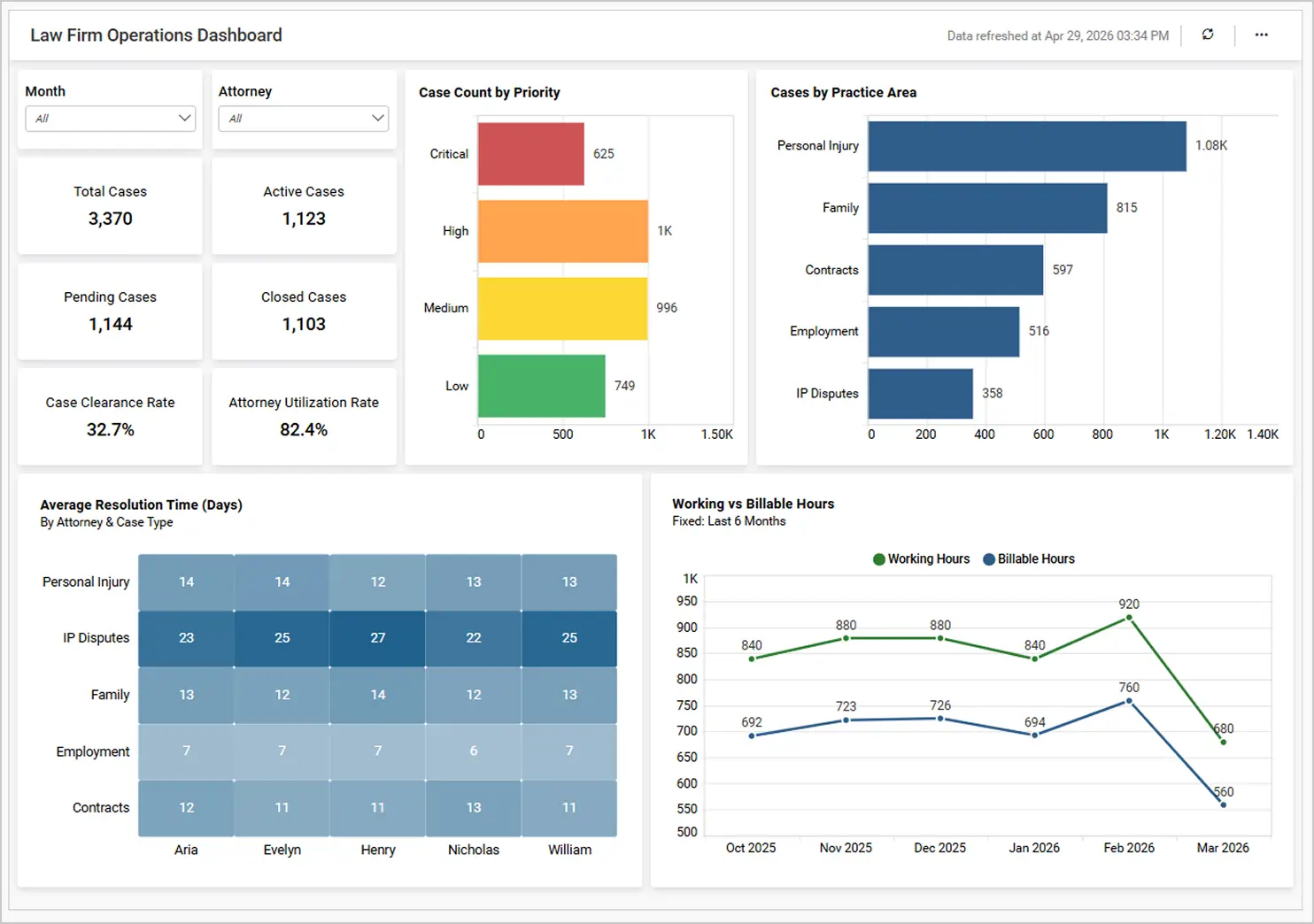The image size is (1314, 924).
Task: Click the Dec 2025 Working Hours point 880
Action: pyautogui.click(x=940, y=638)
